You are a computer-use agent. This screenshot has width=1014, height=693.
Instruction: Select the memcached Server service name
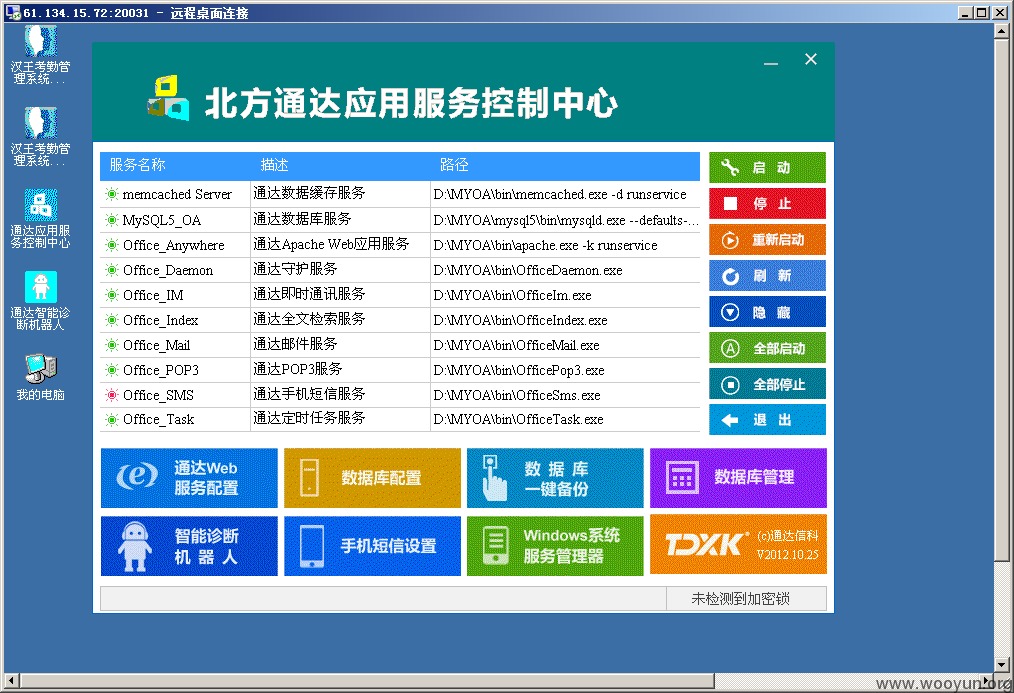pos(177,194)
